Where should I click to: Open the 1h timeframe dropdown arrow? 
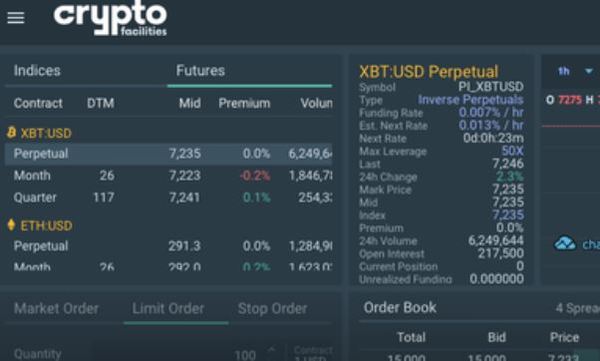pyautogui.click(x=589, y=71)
